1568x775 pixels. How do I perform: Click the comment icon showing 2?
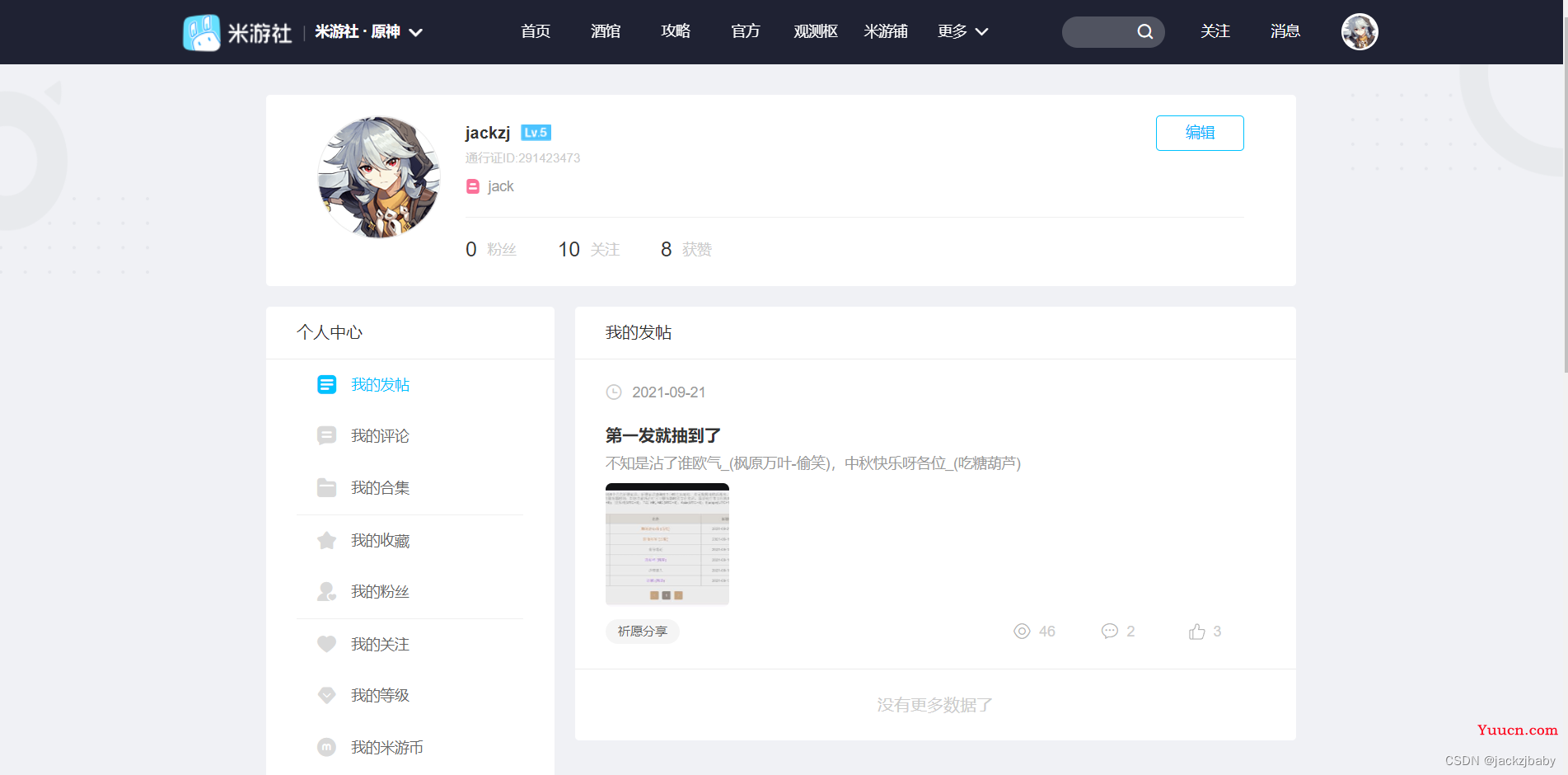click(x=1110, y=631)
